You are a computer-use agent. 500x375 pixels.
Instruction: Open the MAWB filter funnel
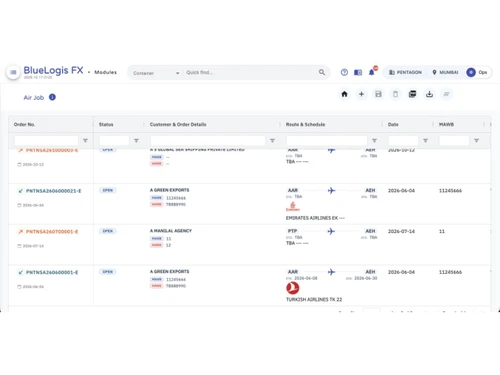476,141
